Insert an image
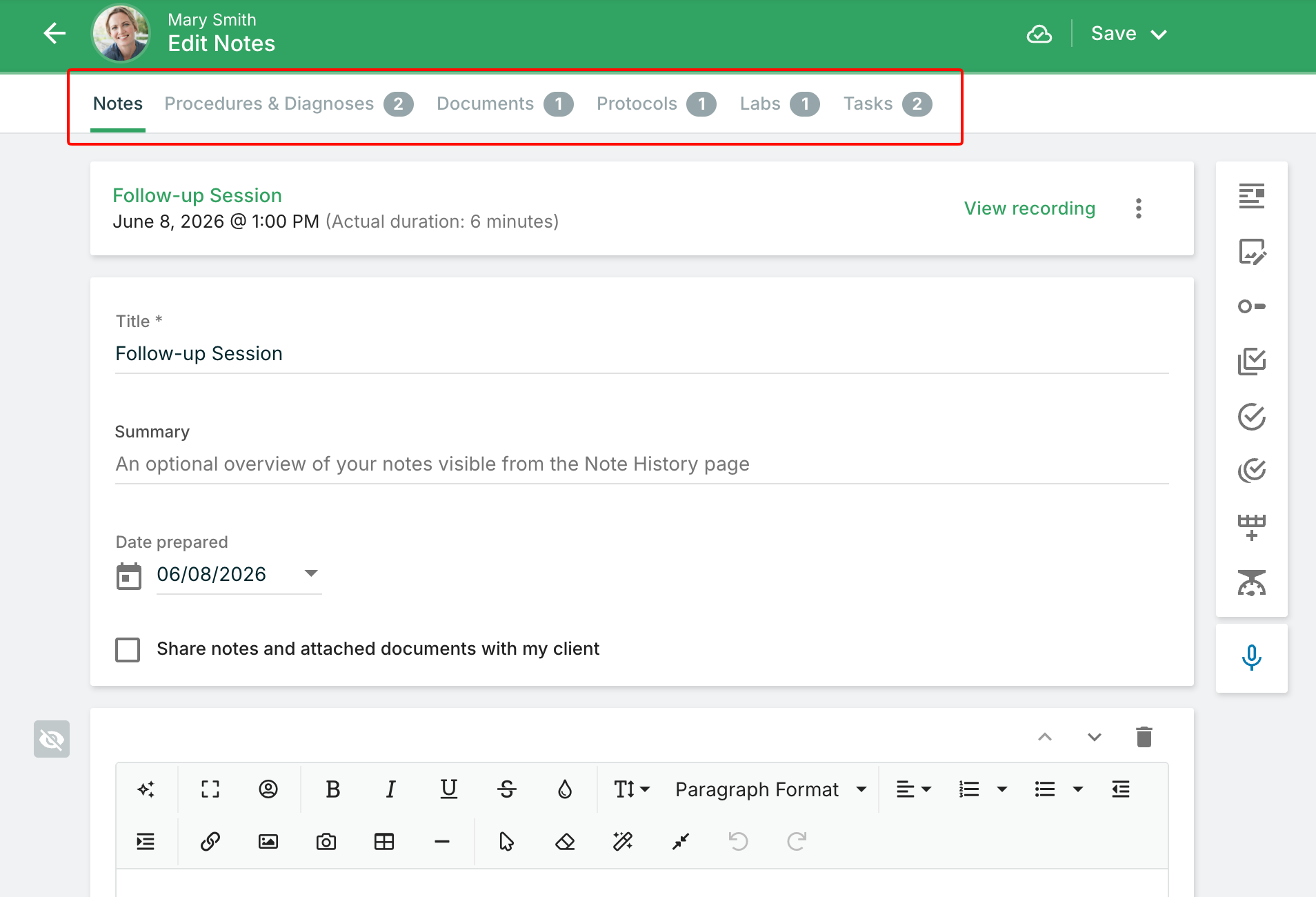This screenshot has height=897, width=1316. (x=268, y=842)
